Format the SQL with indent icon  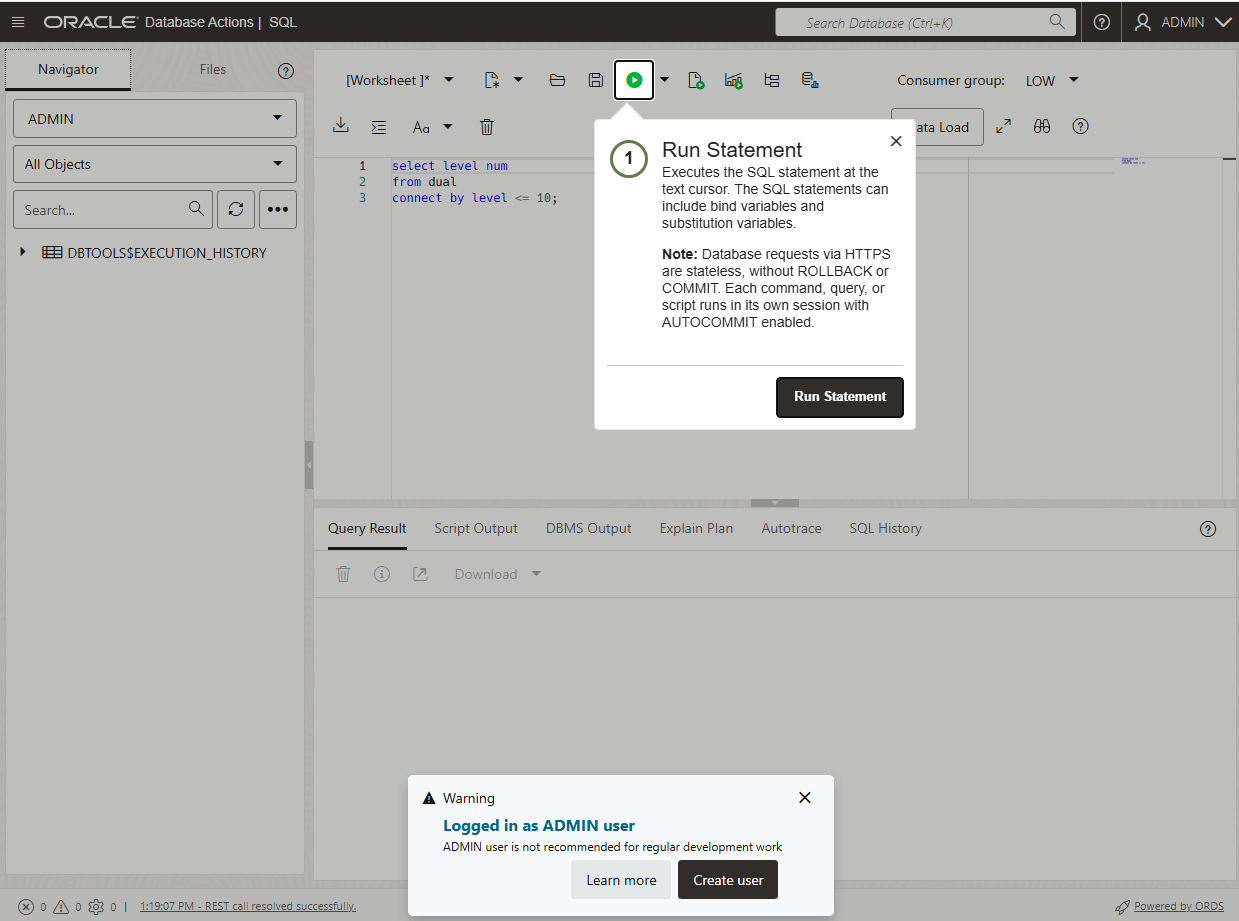click(x=379, y=127)
